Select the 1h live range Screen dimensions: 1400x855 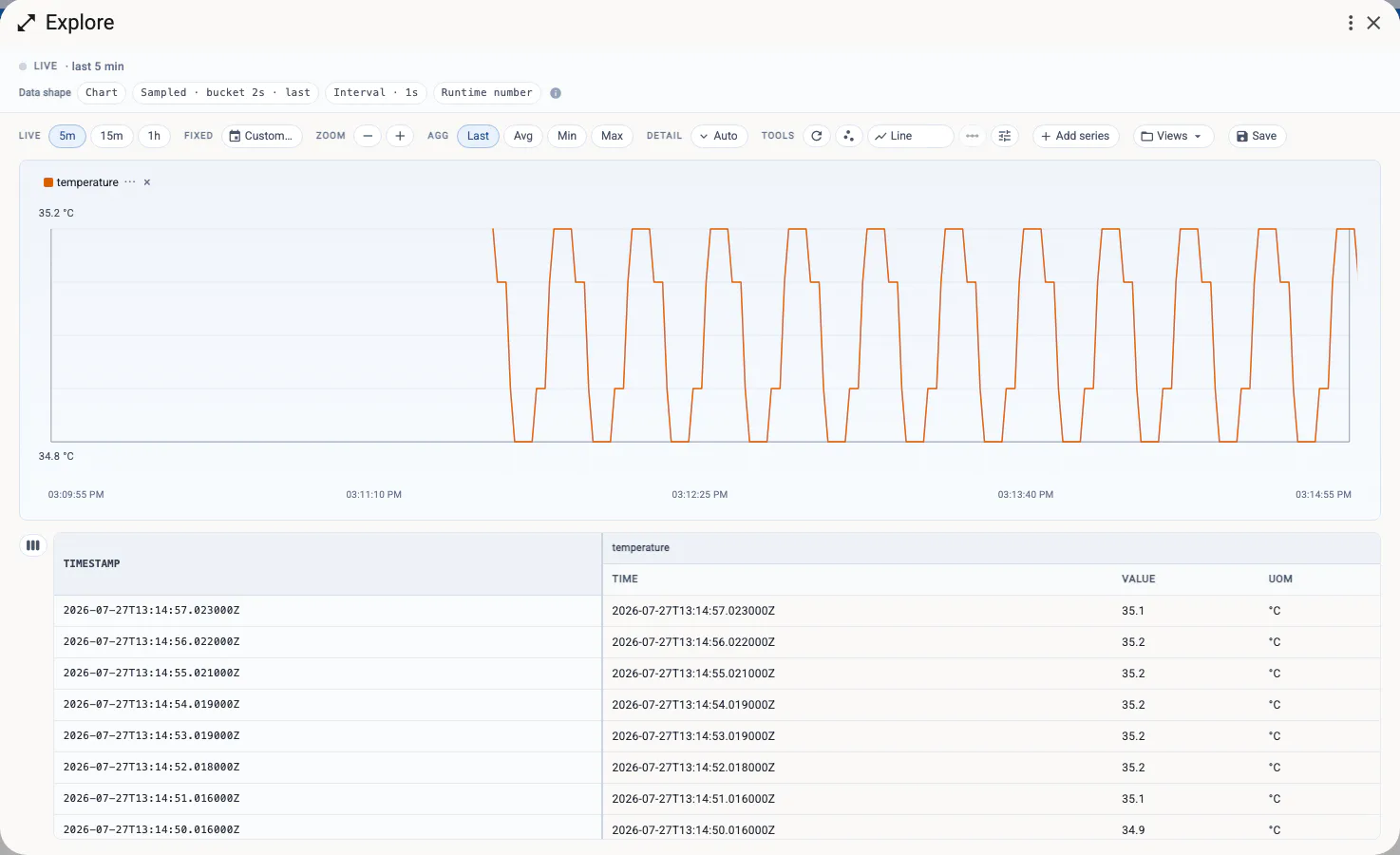(154, 136)
